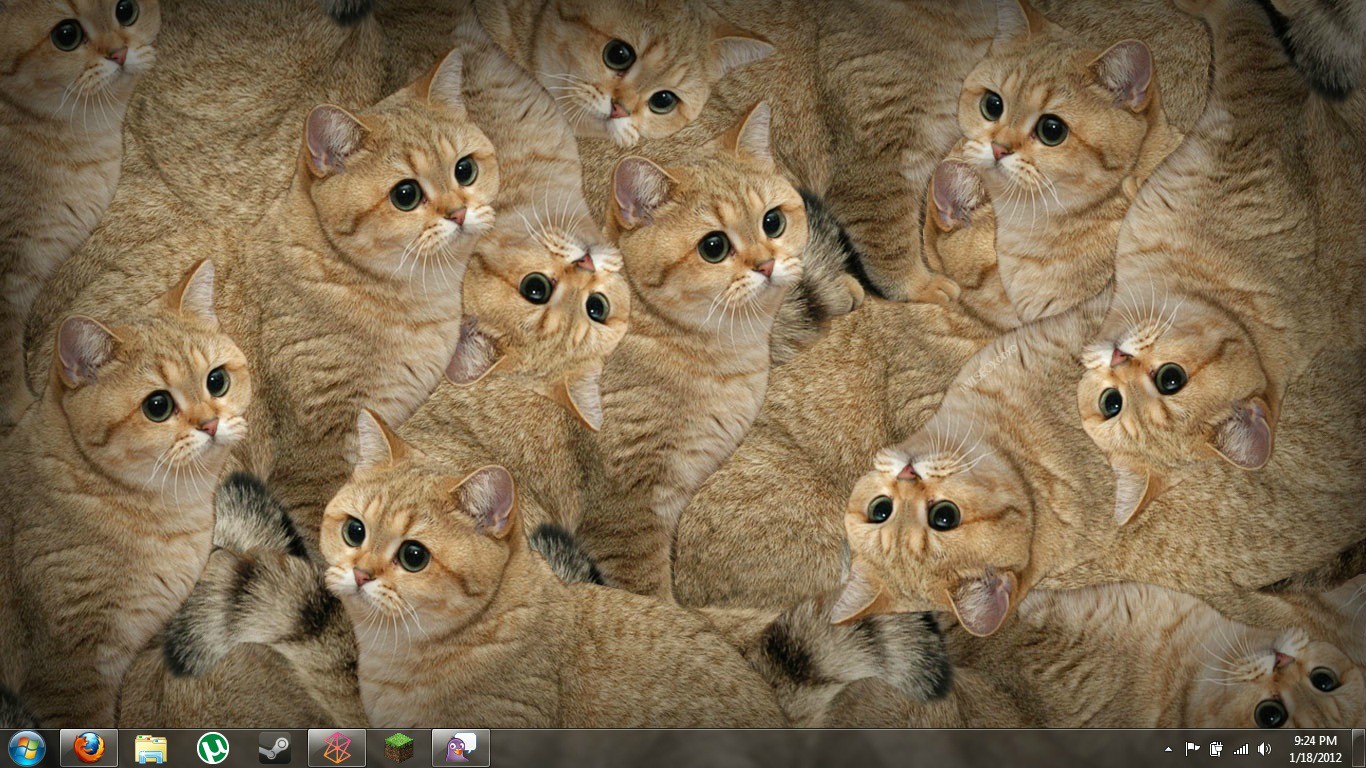
Task: Open Windows Explorer from the taskbar
Action: tap(151, 748)
